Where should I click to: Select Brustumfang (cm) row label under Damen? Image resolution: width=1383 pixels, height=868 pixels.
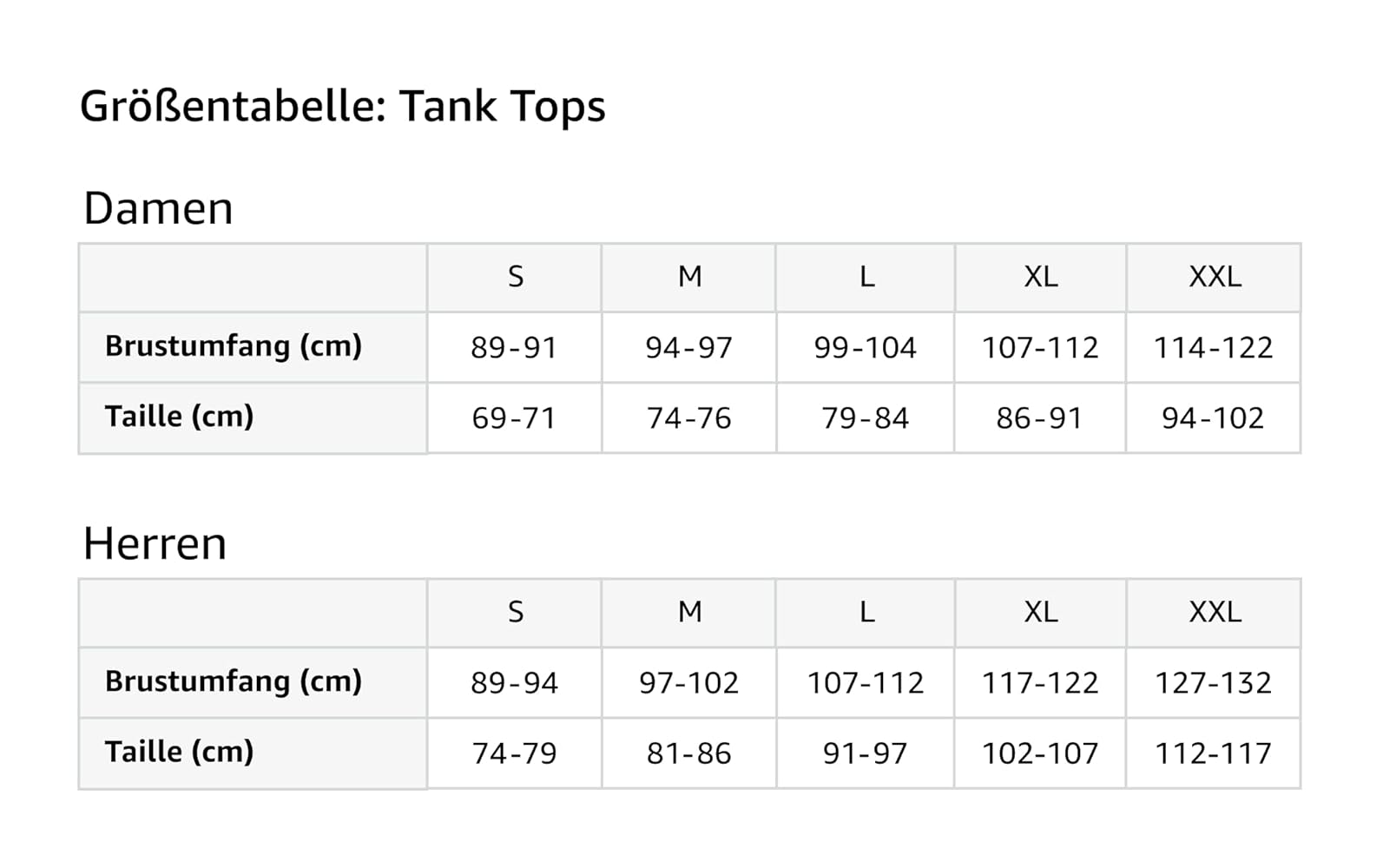click(233, 346)
